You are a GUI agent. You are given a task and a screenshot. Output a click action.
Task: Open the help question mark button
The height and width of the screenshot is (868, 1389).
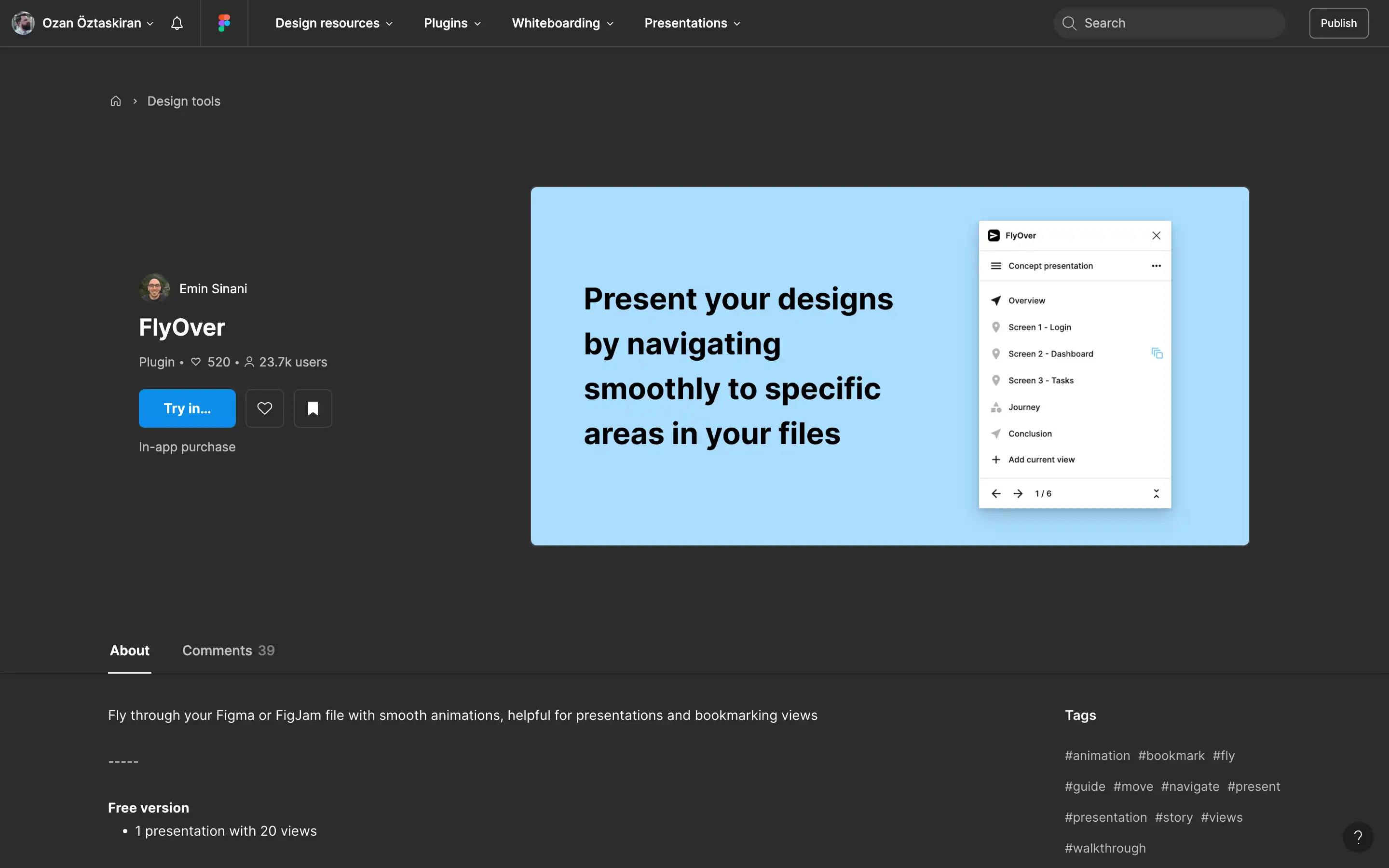pyautogui.click(x=1358, y=837)
